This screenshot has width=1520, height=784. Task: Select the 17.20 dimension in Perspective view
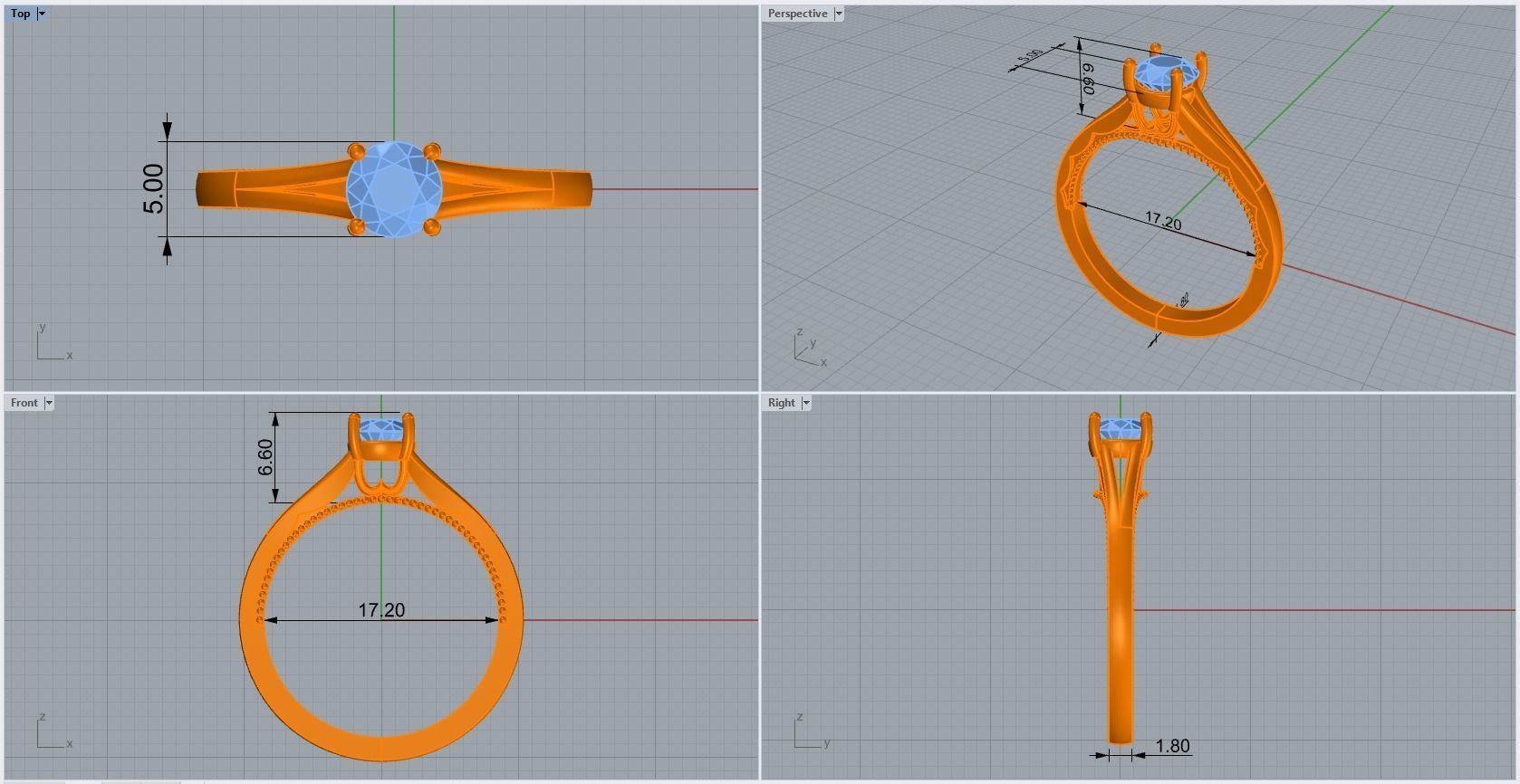tap(1163, 221)
